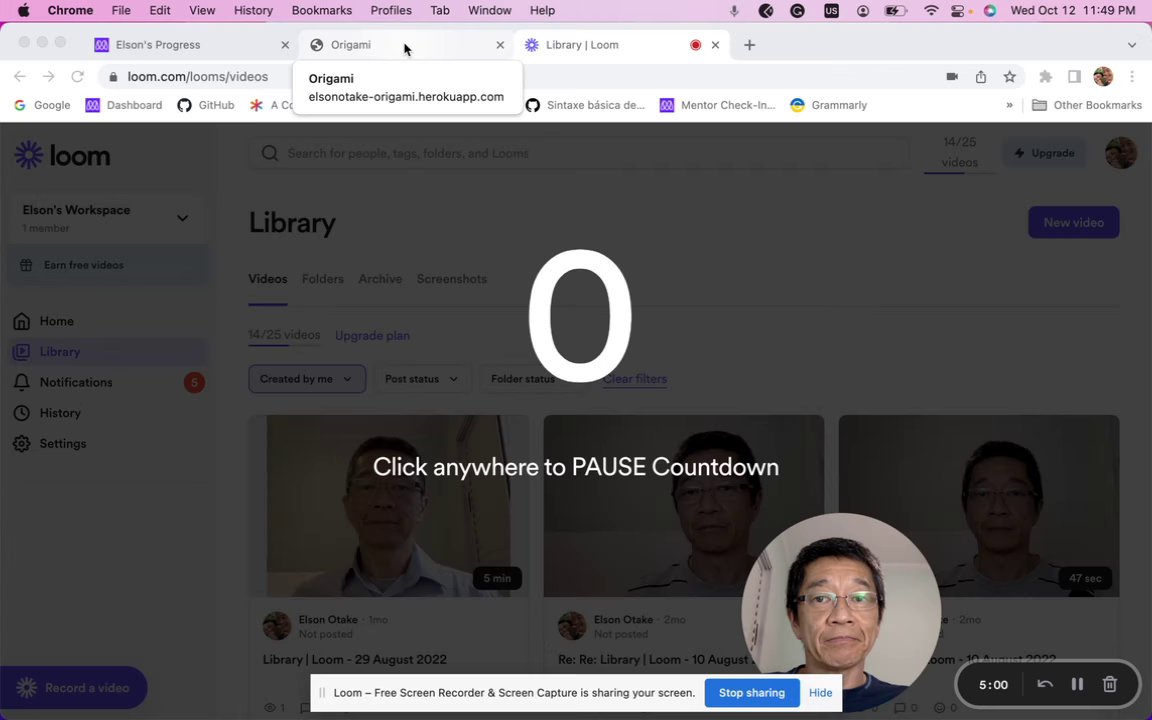Open the GitHub bookmark

[206, 105]
